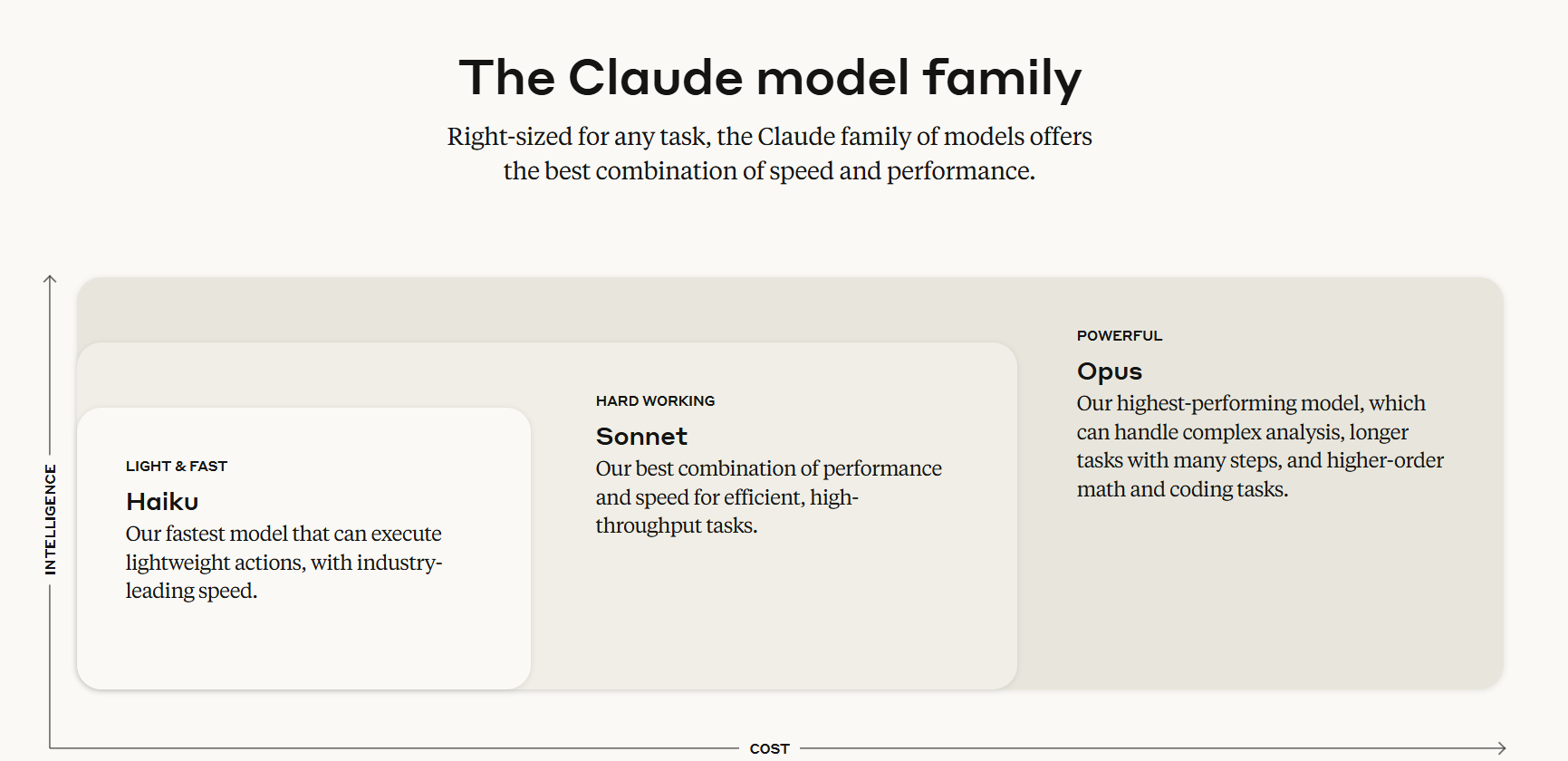
Task: Click the Sonnet description paragraph
Action: 768,496
